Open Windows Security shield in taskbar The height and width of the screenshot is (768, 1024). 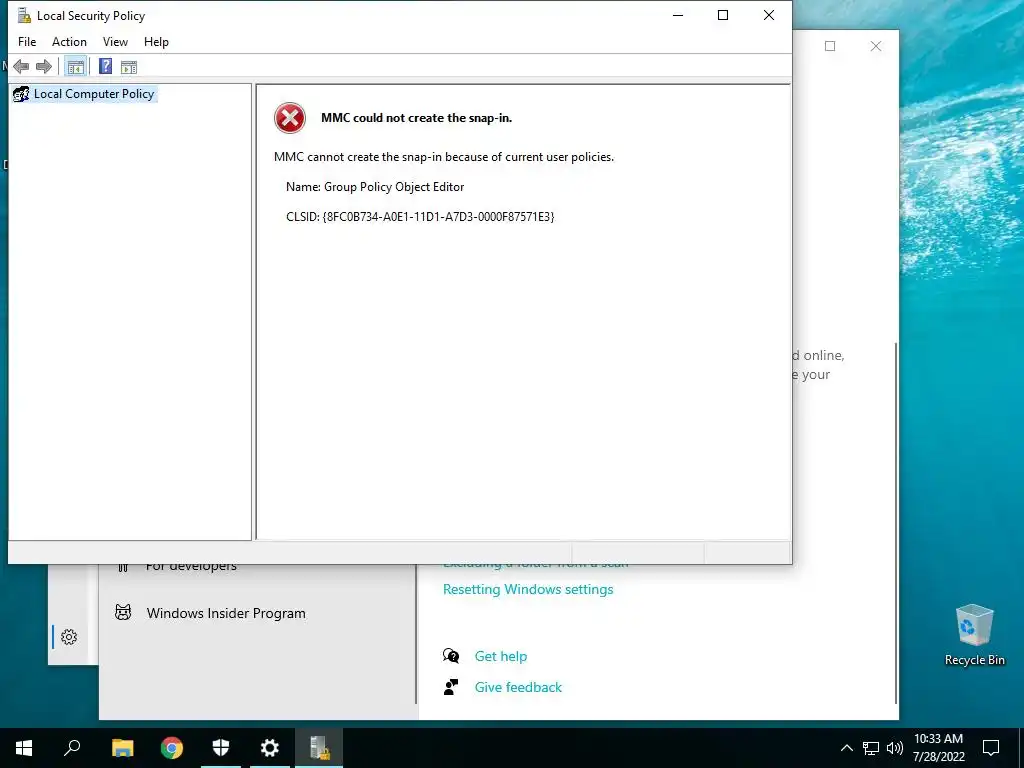coord(221,748)
